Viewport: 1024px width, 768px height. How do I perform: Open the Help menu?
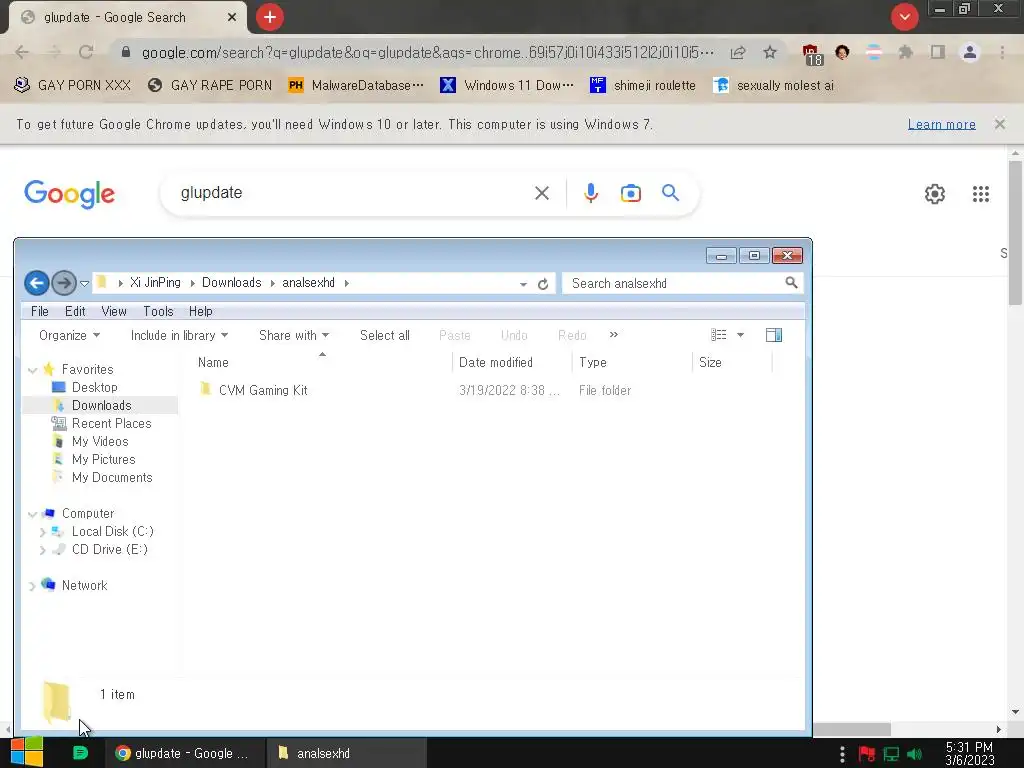(200, 312)
